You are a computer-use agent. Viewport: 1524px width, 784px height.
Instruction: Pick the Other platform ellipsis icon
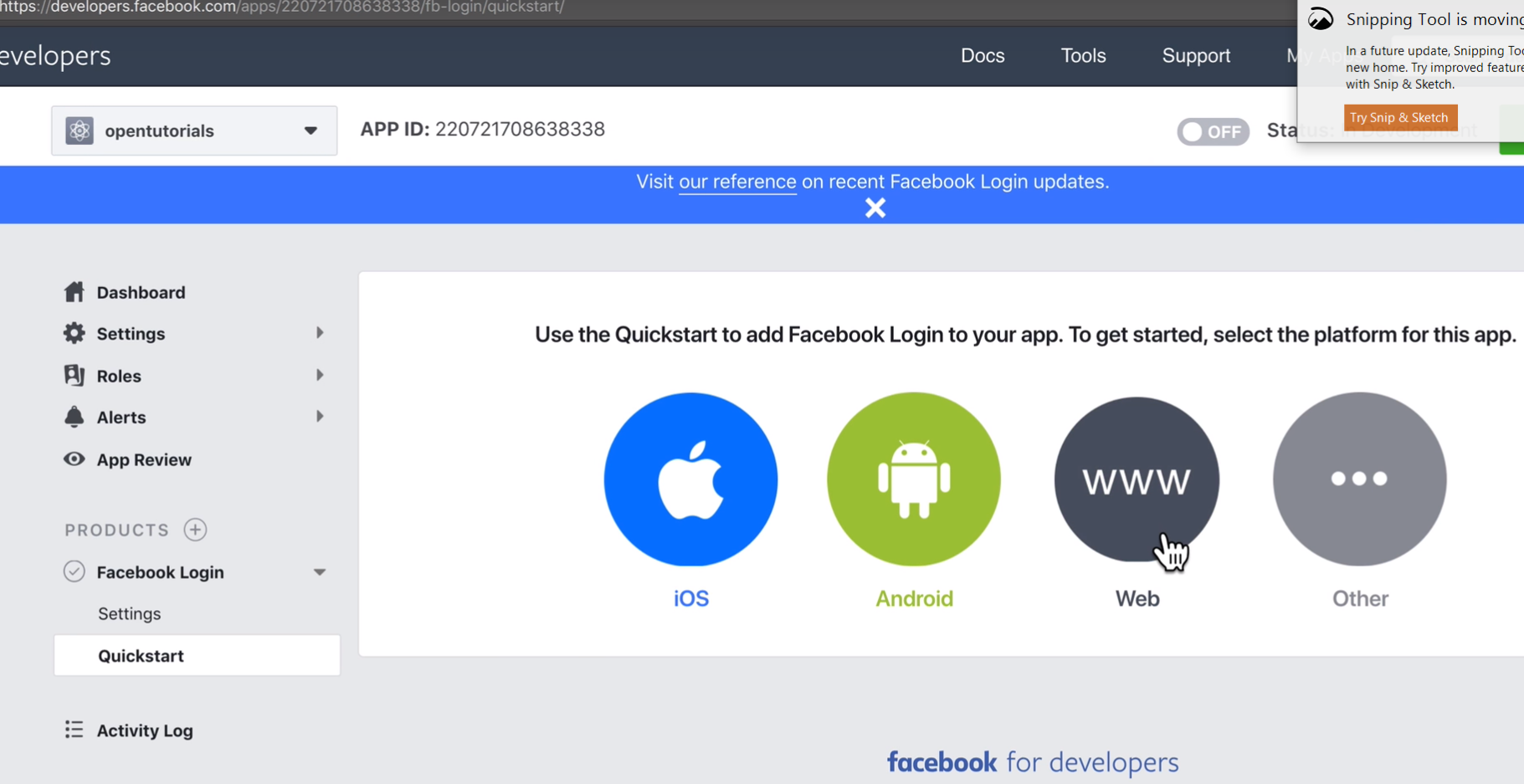click(x=1360, y=479)
